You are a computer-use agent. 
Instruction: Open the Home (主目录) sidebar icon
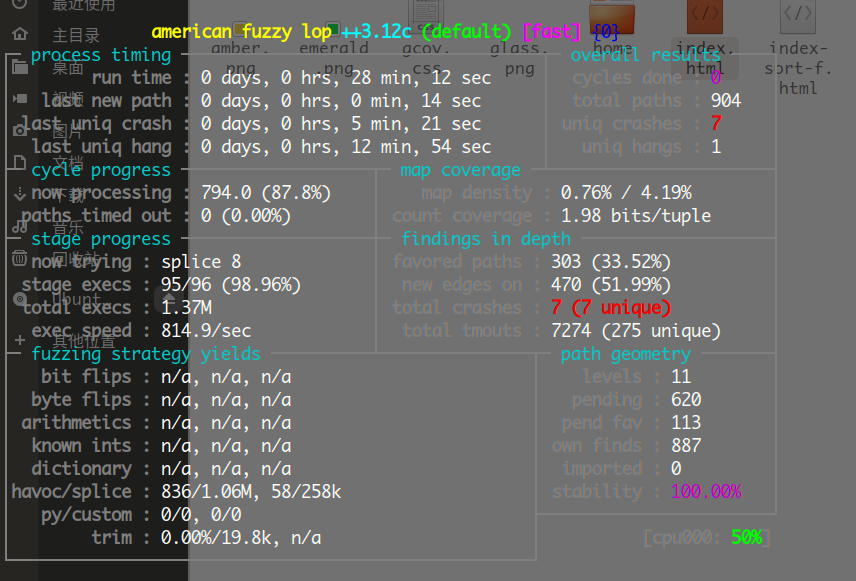coord(20,34)
